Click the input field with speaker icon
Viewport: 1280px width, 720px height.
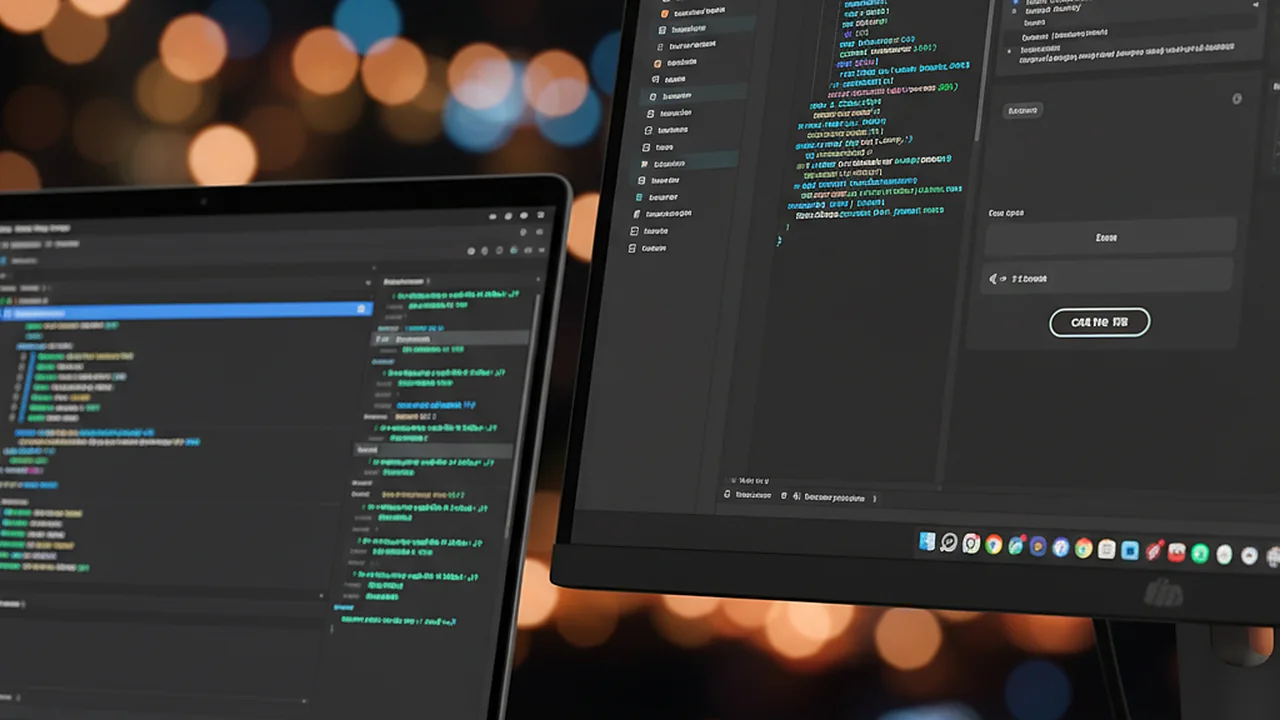1107,278
